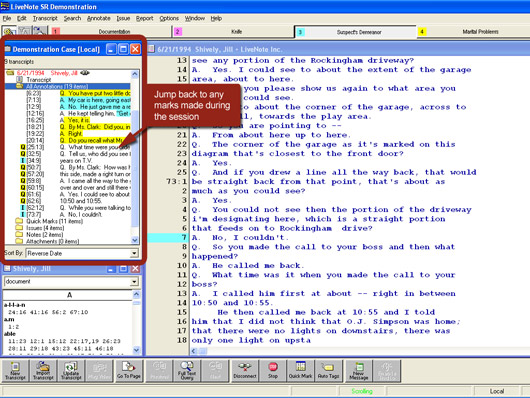Screen dimensions: 530x398
Task: Click the Go To Page toolbar button
Action: (x=128, y=371)
